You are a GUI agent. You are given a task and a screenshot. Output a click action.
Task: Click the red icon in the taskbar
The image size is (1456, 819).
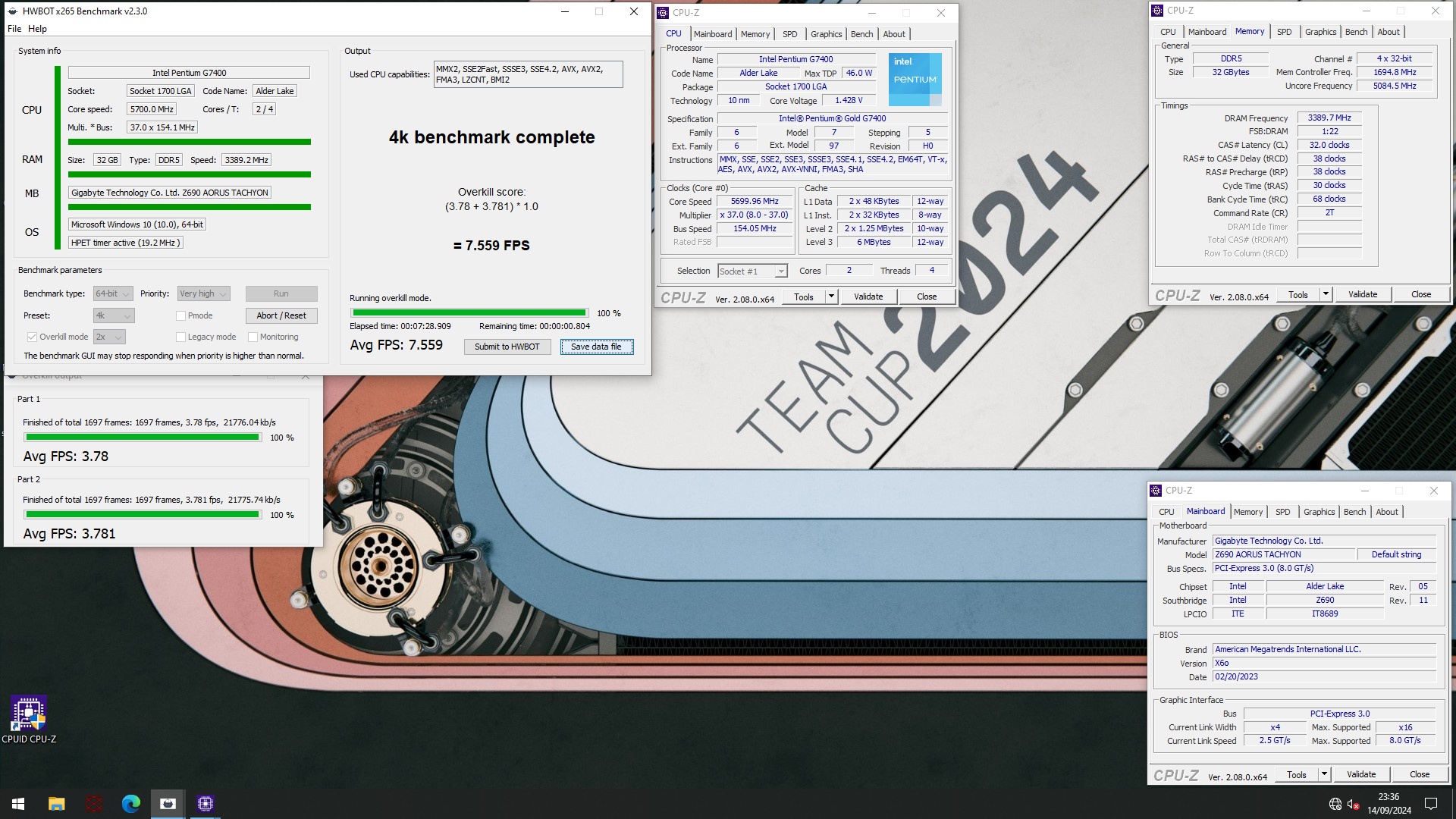(x=94, y=803)
